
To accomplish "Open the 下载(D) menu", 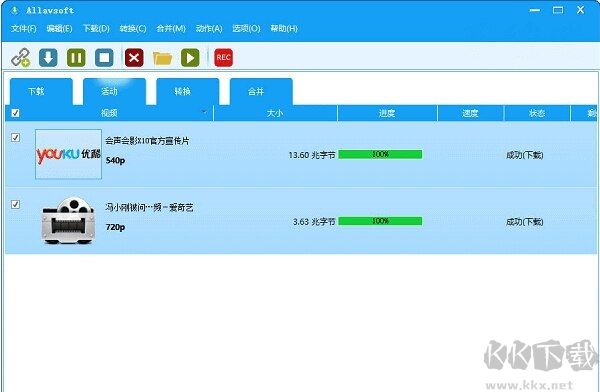I will 96,28.
